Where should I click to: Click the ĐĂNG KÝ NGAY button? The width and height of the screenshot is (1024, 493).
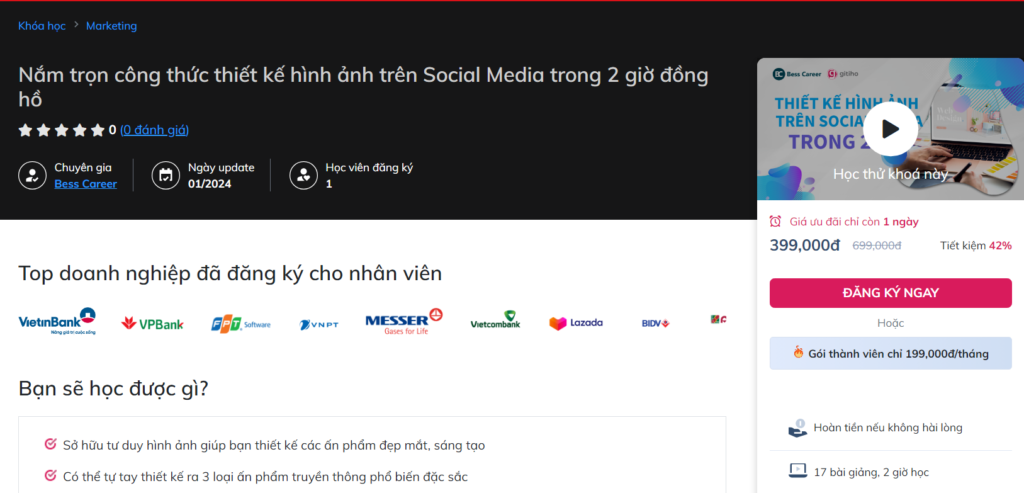pos(890,293)
